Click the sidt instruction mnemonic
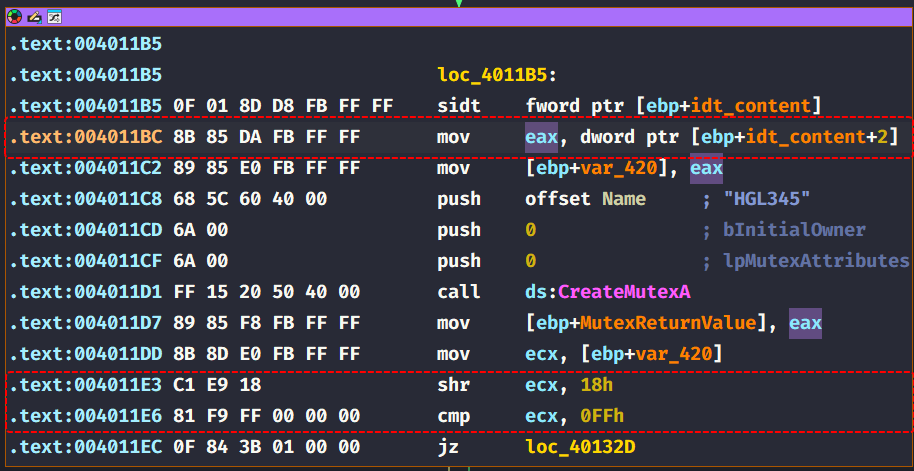Image resolution: width=914 pixels, height=471 pixels. pos(459,106)
